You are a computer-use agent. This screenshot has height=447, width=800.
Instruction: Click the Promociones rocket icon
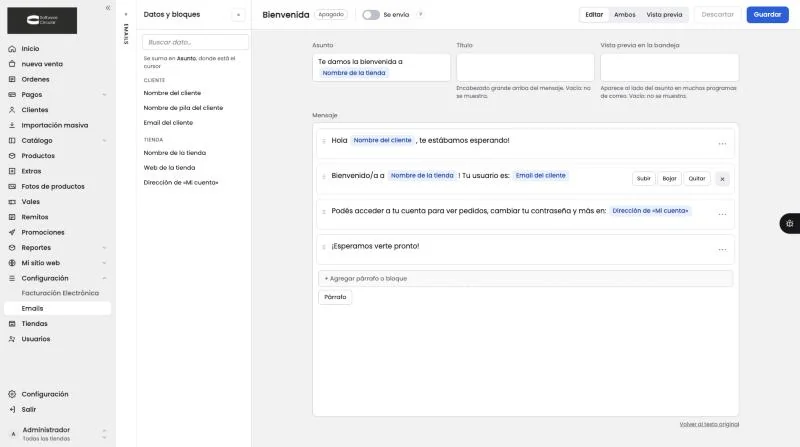[12, 233]
